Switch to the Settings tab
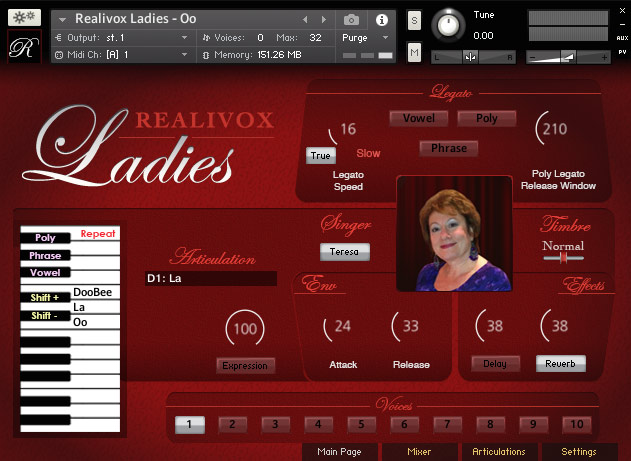 579,452
